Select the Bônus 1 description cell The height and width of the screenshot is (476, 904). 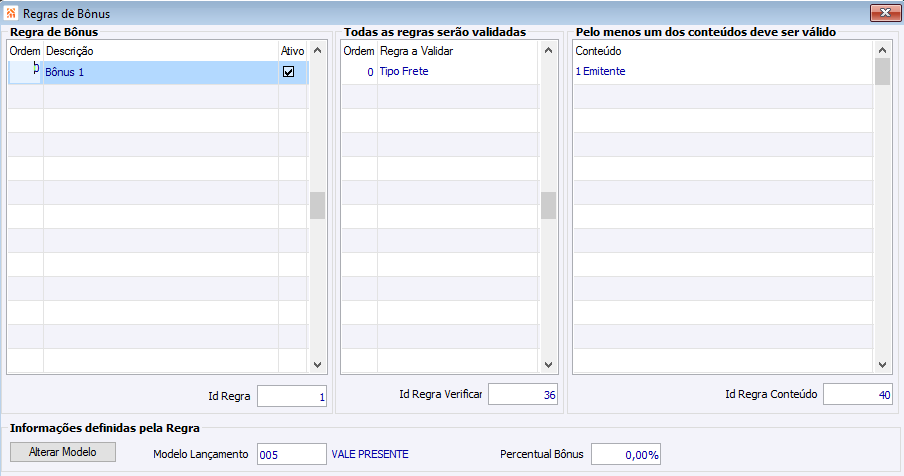pos(161,73)
